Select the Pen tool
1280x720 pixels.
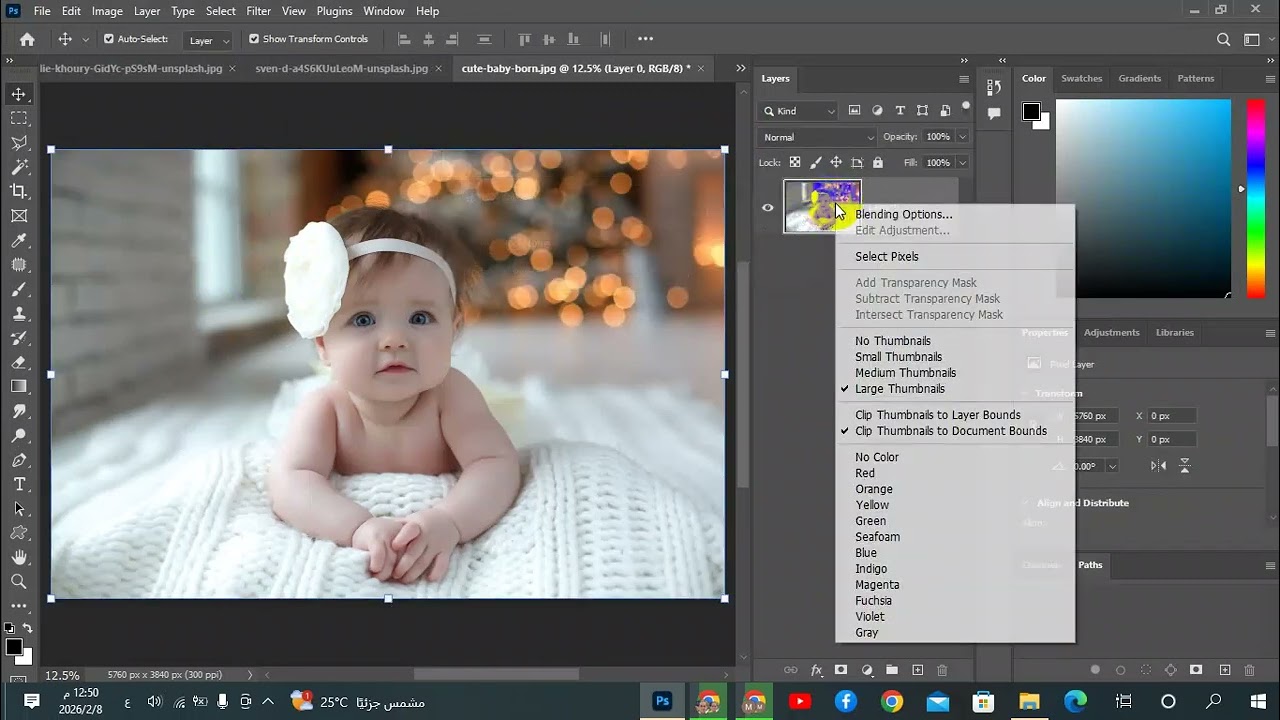point(19,460)
